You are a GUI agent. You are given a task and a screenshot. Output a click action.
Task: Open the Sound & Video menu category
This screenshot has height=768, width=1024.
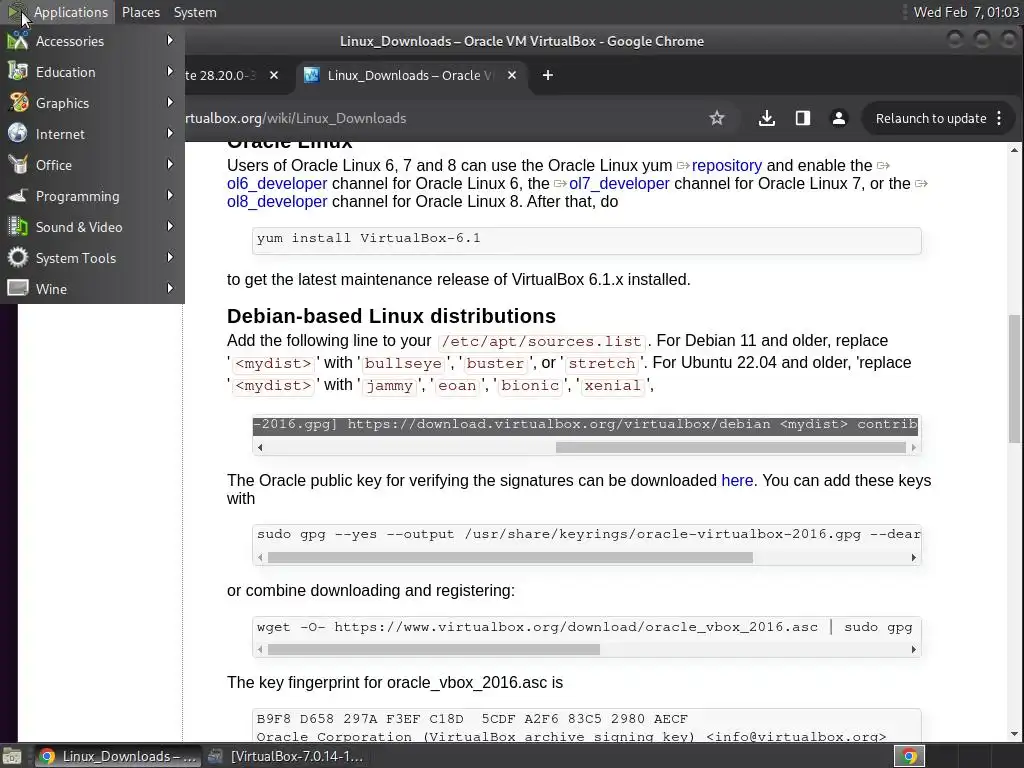[x=92, y=227]
